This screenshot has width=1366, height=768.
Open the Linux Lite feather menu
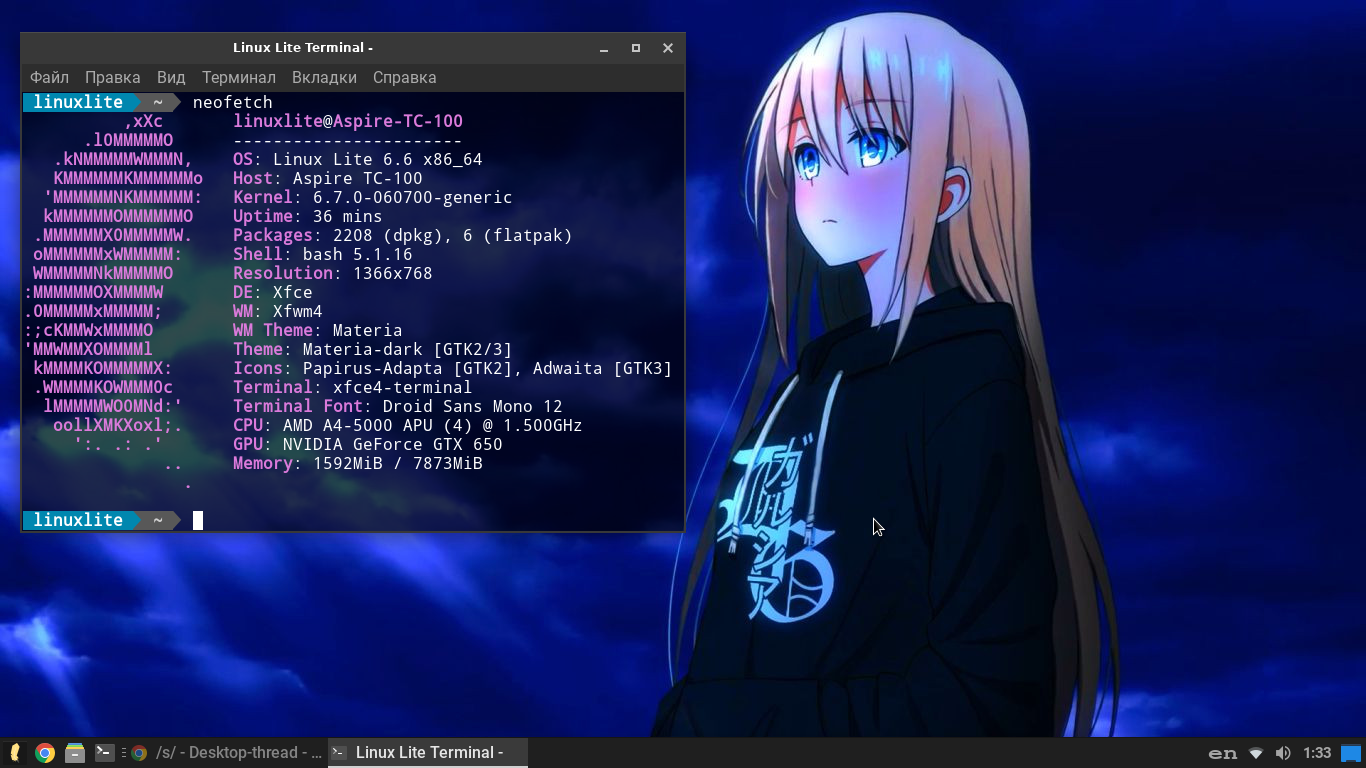[x=15, y=753]
